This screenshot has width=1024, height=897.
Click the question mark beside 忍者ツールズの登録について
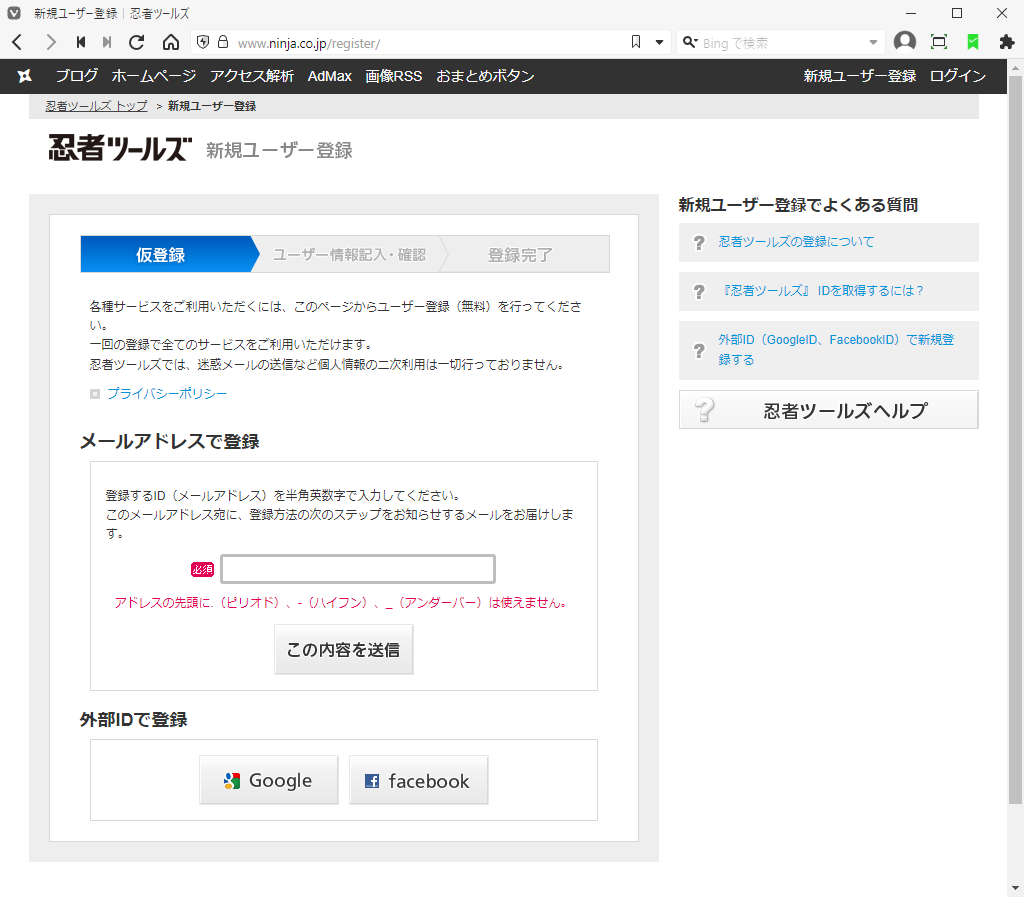[699, 243]
